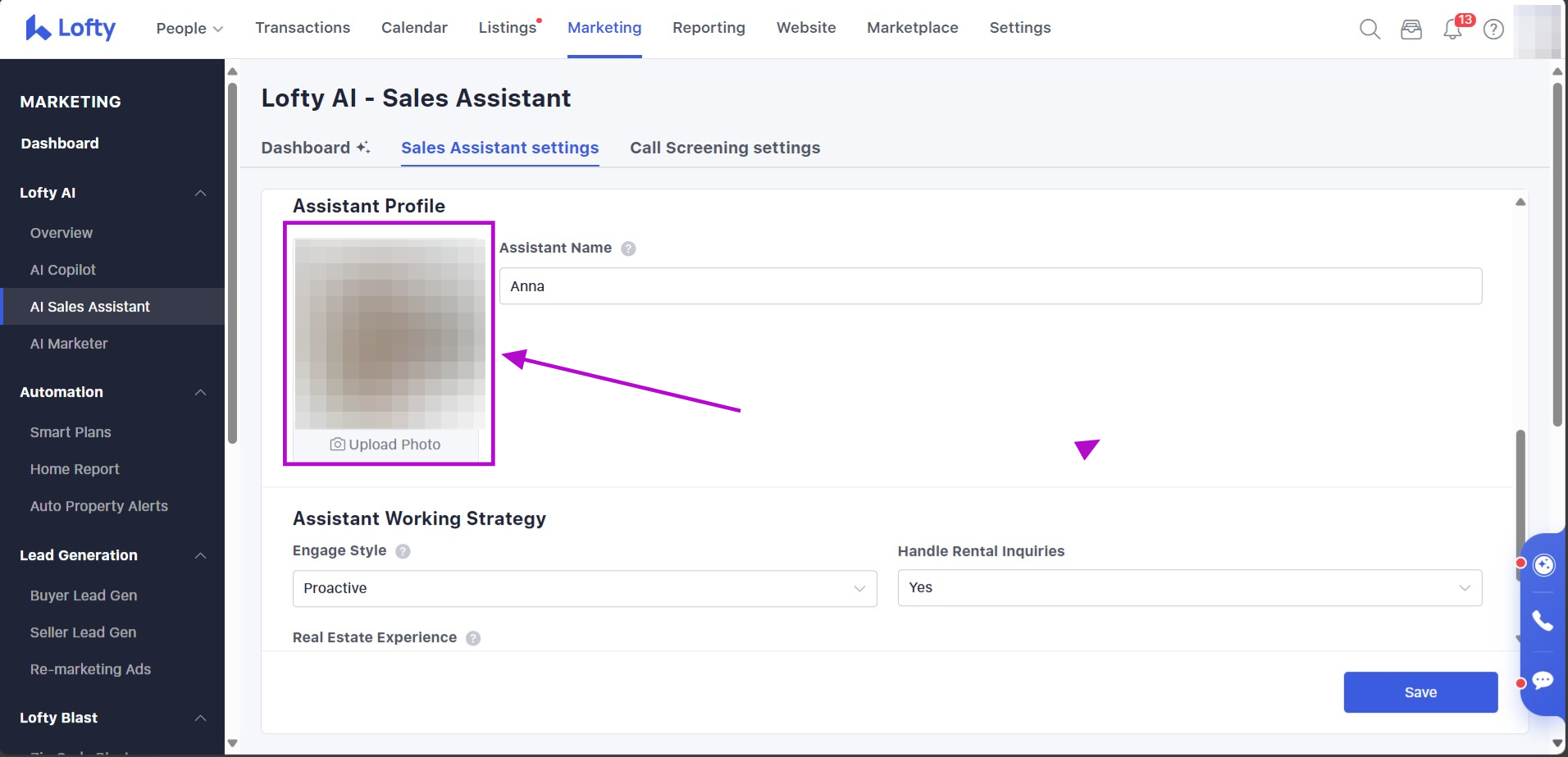Switch to the Dashboard tab
Image resolution: width=1568 pixels, height=757 pixels.
click(305, 148)
